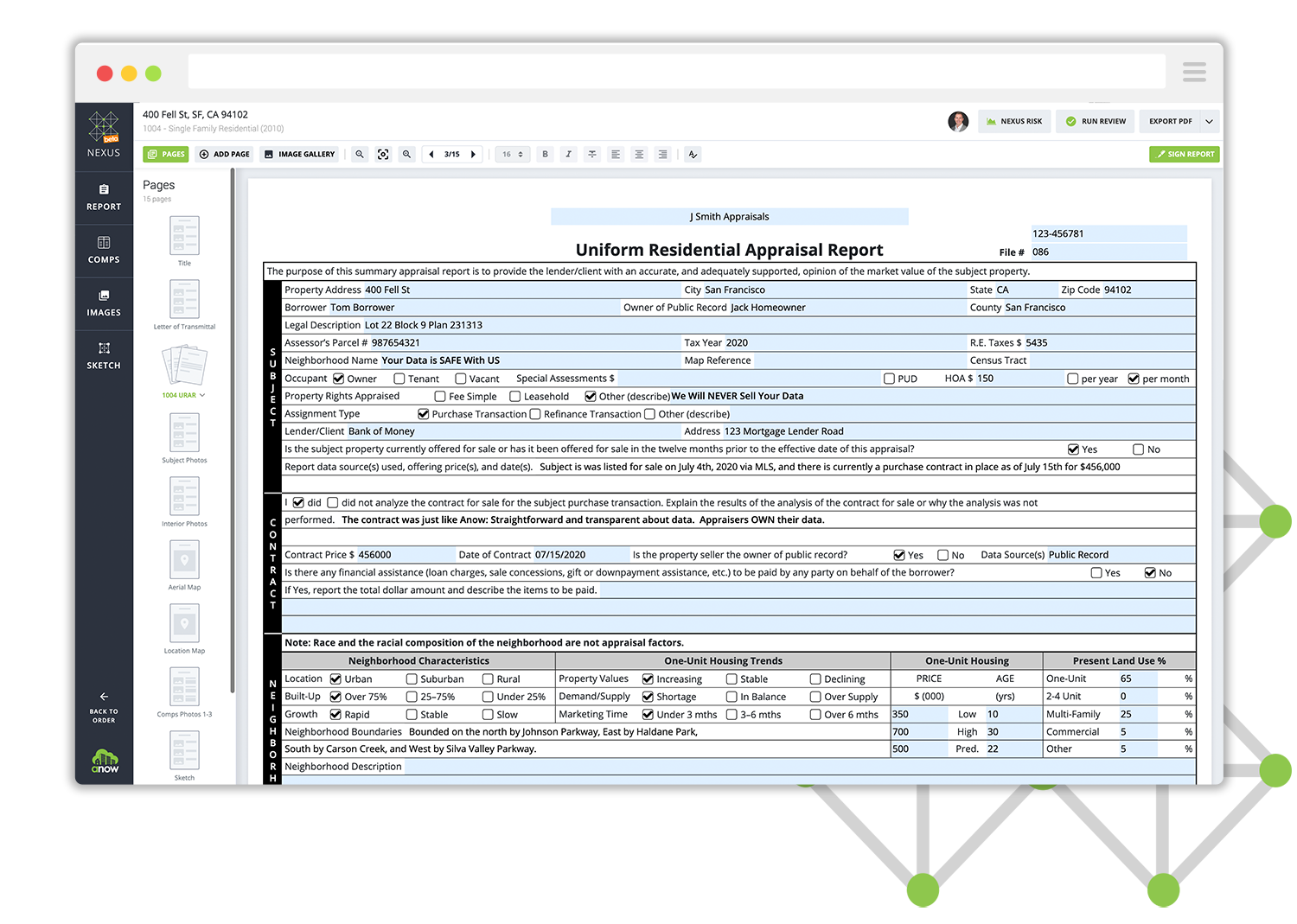Image resolution: width=1297 pixels, height=924 pixels.
Task: Align text to the right
Action: tap(662, 154)
